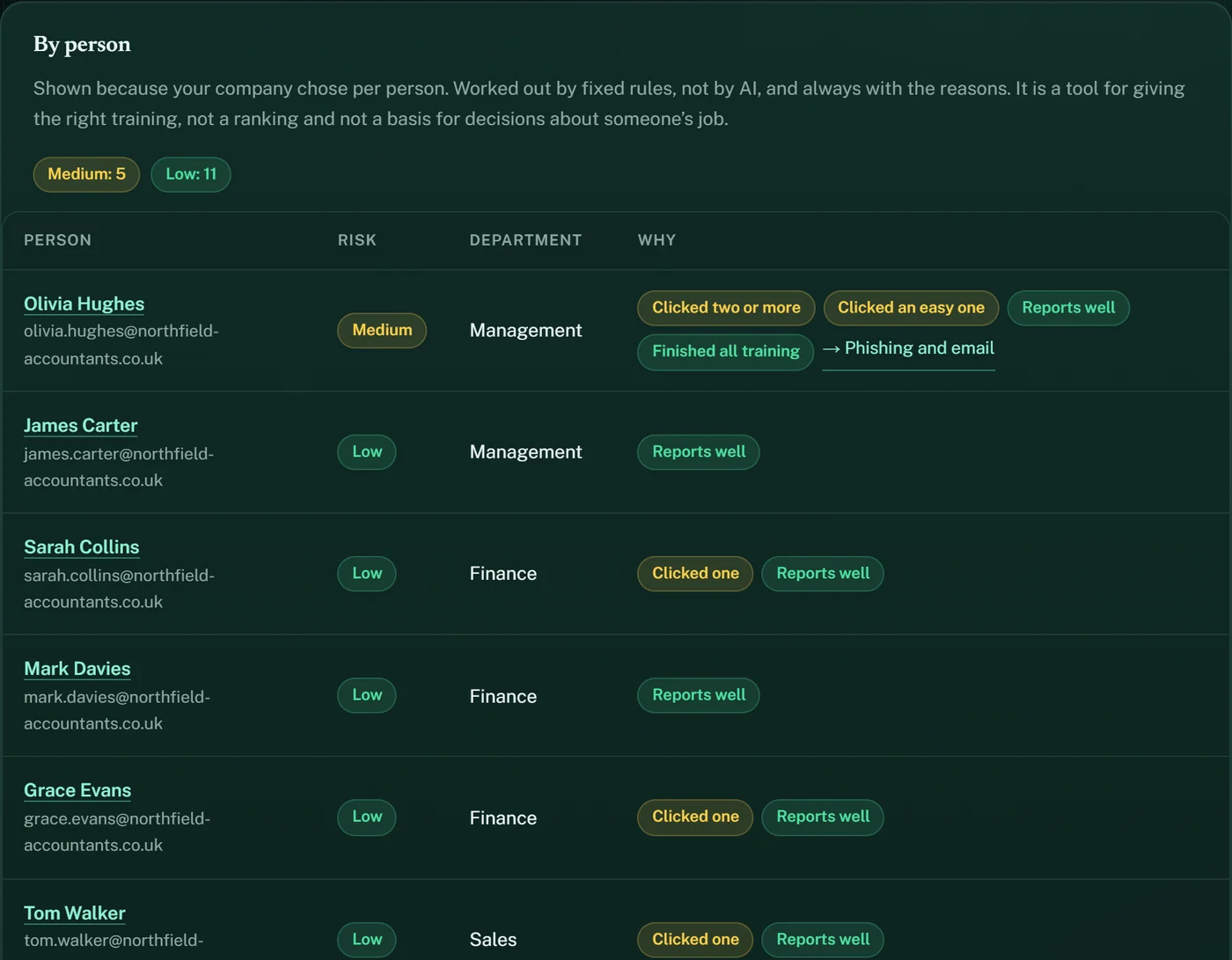Click Sarah Collins's Low risk badge
The height and width of the screenshot is (960, 1232).
click(x=367, y=574)
